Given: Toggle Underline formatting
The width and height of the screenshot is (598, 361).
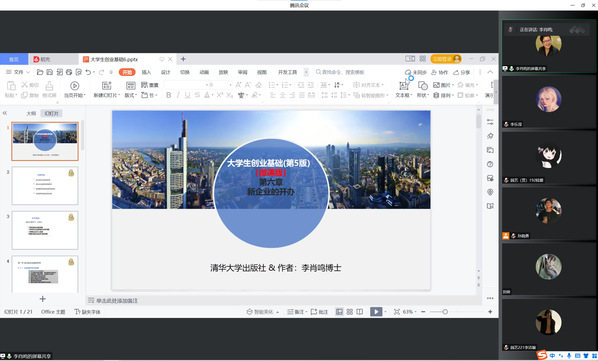Looking at the screenshot, I should click(x=187, y=95).
